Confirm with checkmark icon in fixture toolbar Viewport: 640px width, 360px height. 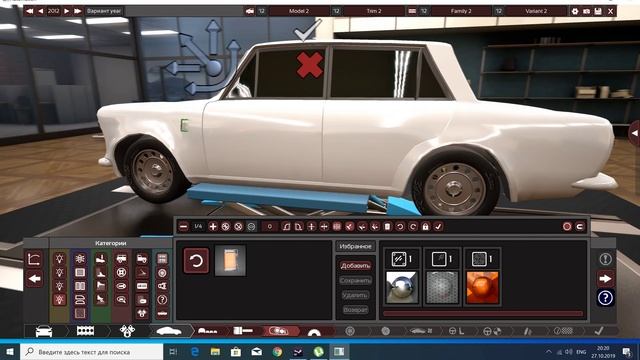point(438,227)
